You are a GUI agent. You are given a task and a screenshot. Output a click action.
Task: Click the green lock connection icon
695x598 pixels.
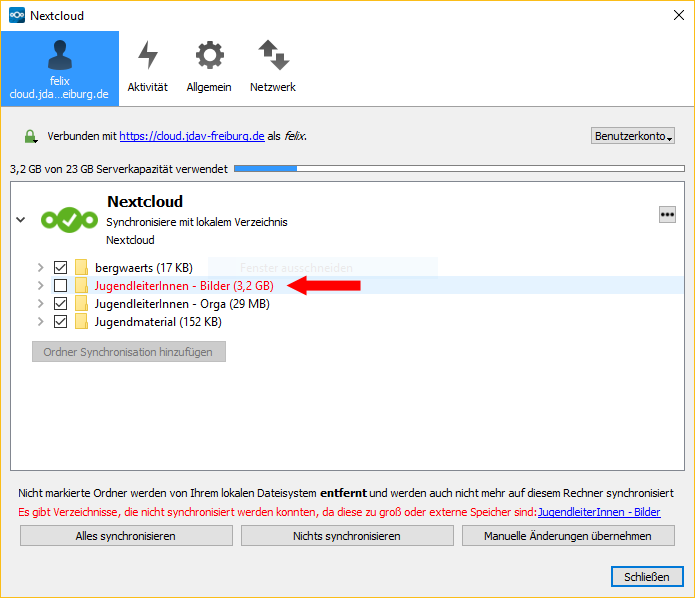tap(30, 136)
